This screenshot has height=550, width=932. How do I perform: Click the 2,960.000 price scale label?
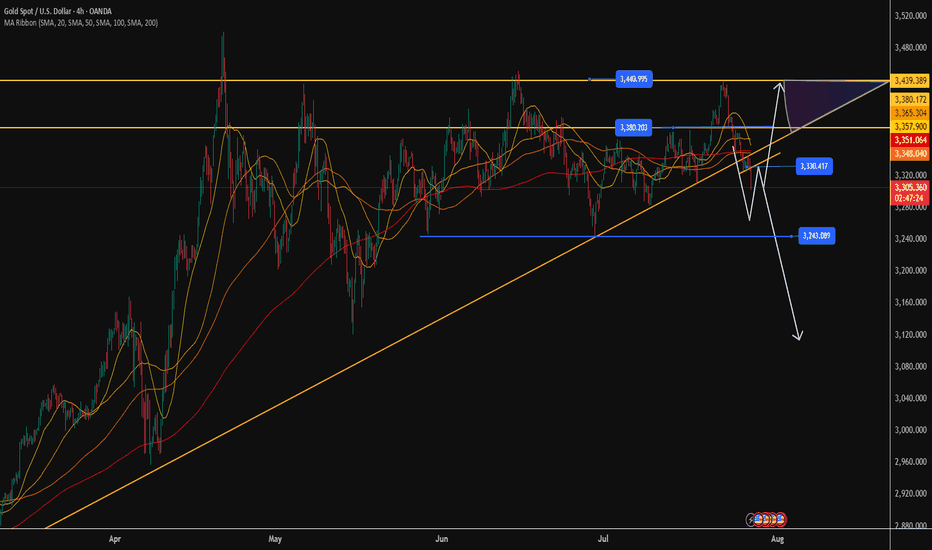click(x=911, y=461)
